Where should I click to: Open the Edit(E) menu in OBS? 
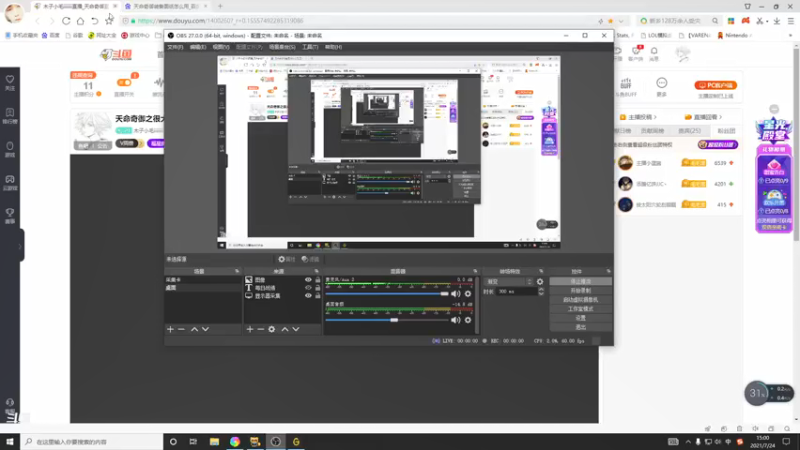click(198, 47)
